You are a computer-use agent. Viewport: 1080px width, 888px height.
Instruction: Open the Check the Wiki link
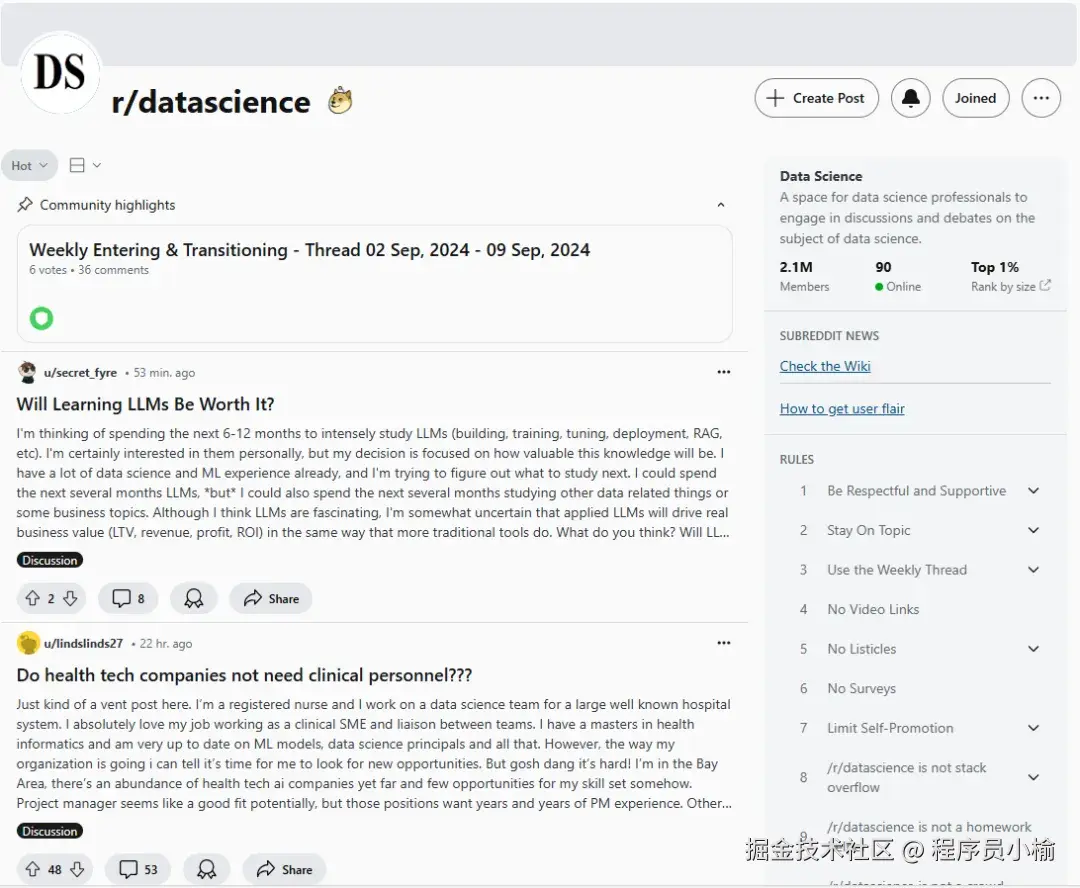tap(824, 366)
